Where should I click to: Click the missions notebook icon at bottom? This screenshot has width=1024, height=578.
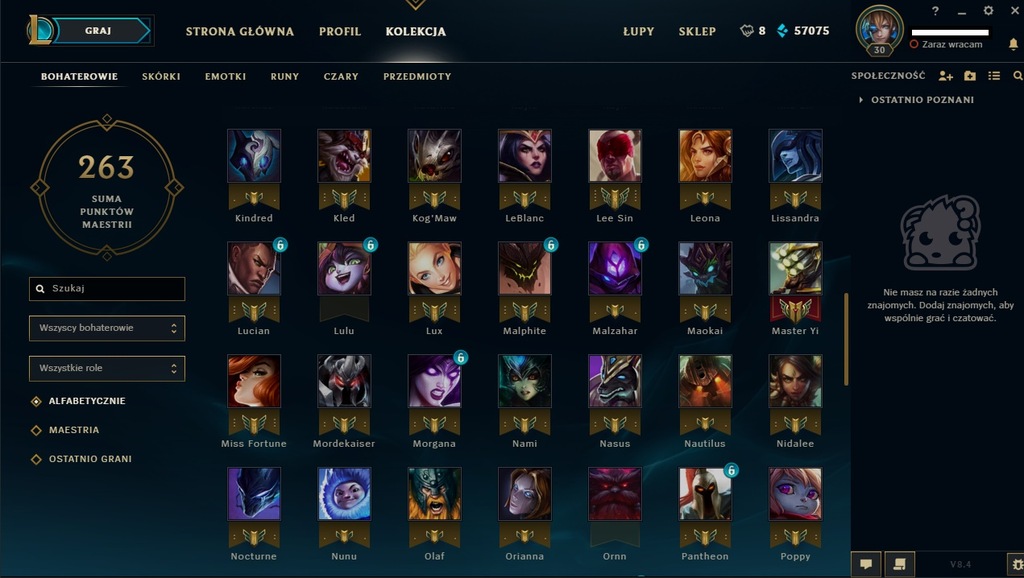pos(899,564)
